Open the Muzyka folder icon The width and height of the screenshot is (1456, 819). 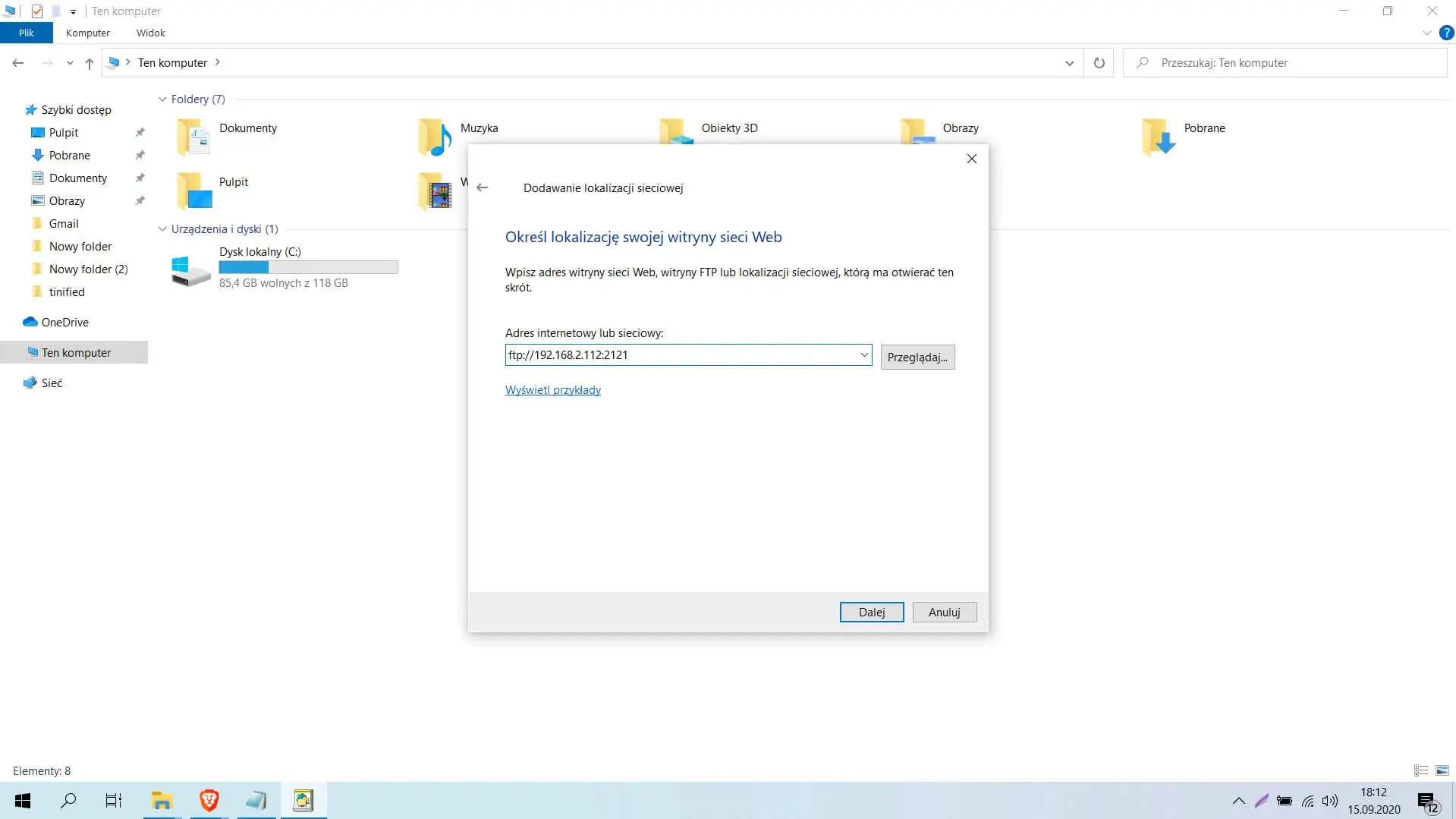435,136
